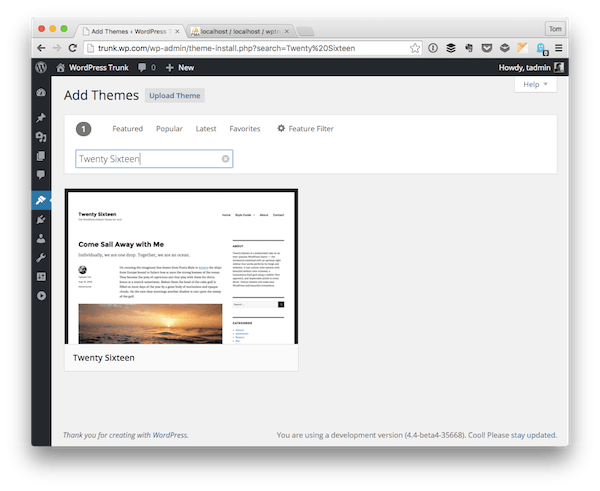Click tadmin avatar in admin bar
The width and height of the screenshot is (600, 491).
click(x=559, y=68)
